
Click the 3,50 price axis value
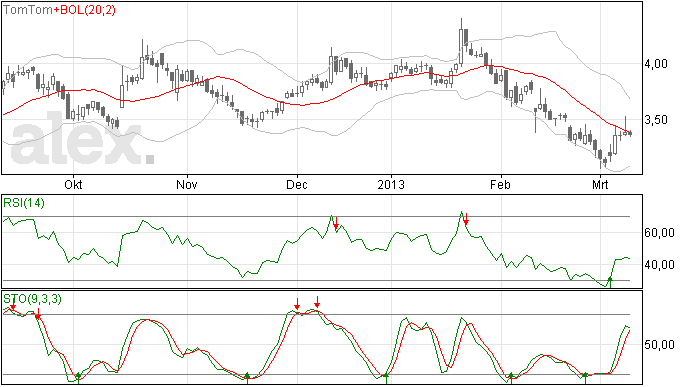pos(656,120)
